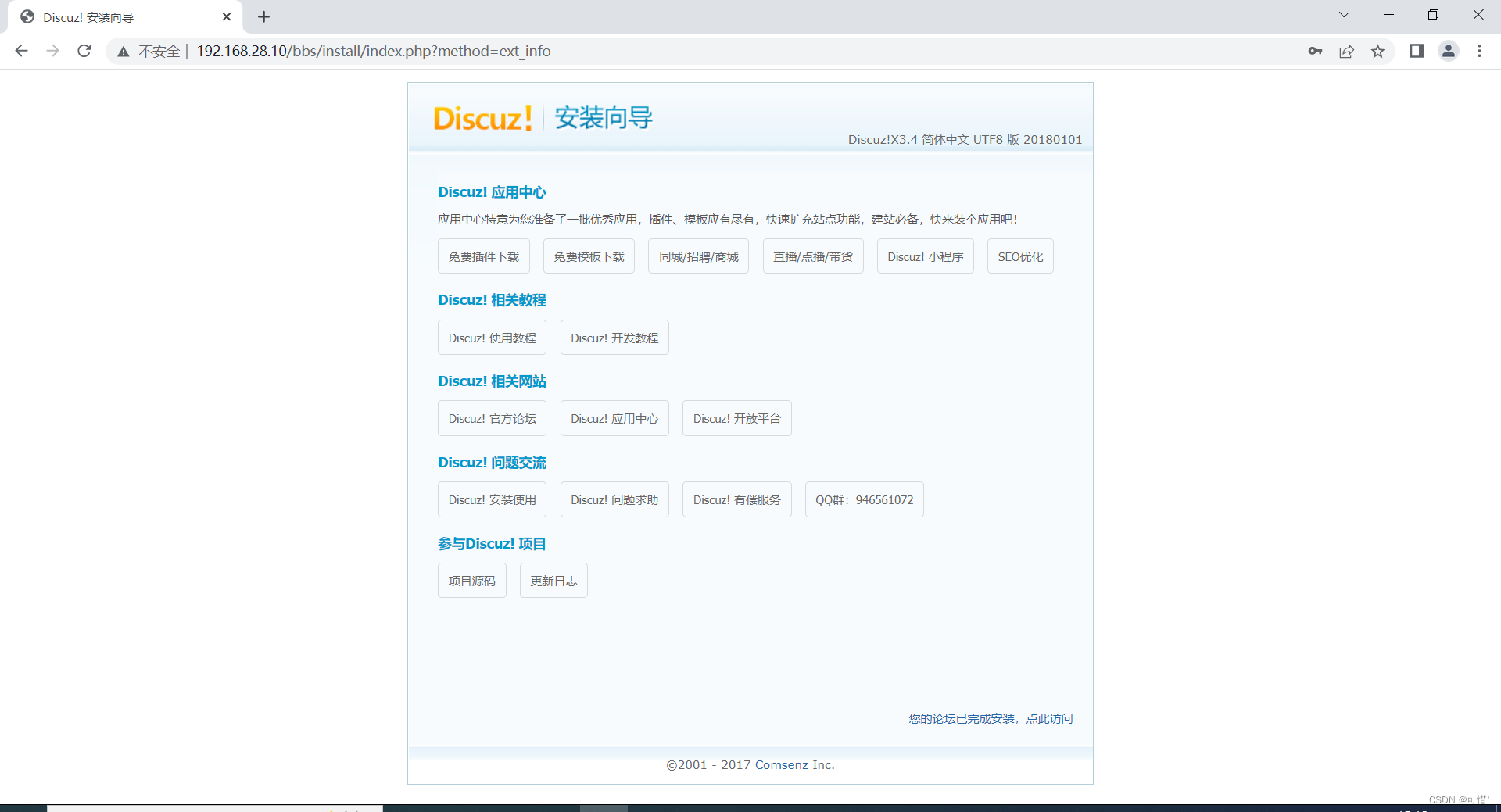Open the 更新日志 link
Viewport: 1501px width, 812px height.
553,581
